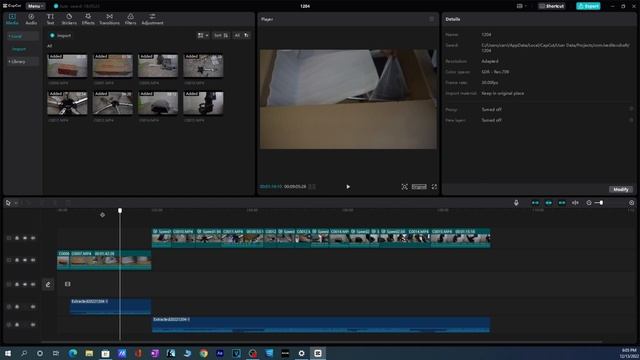This screenshot has width=640, height=360.
Task: Open the Sort options dropdown
Action: coord(221,36)
